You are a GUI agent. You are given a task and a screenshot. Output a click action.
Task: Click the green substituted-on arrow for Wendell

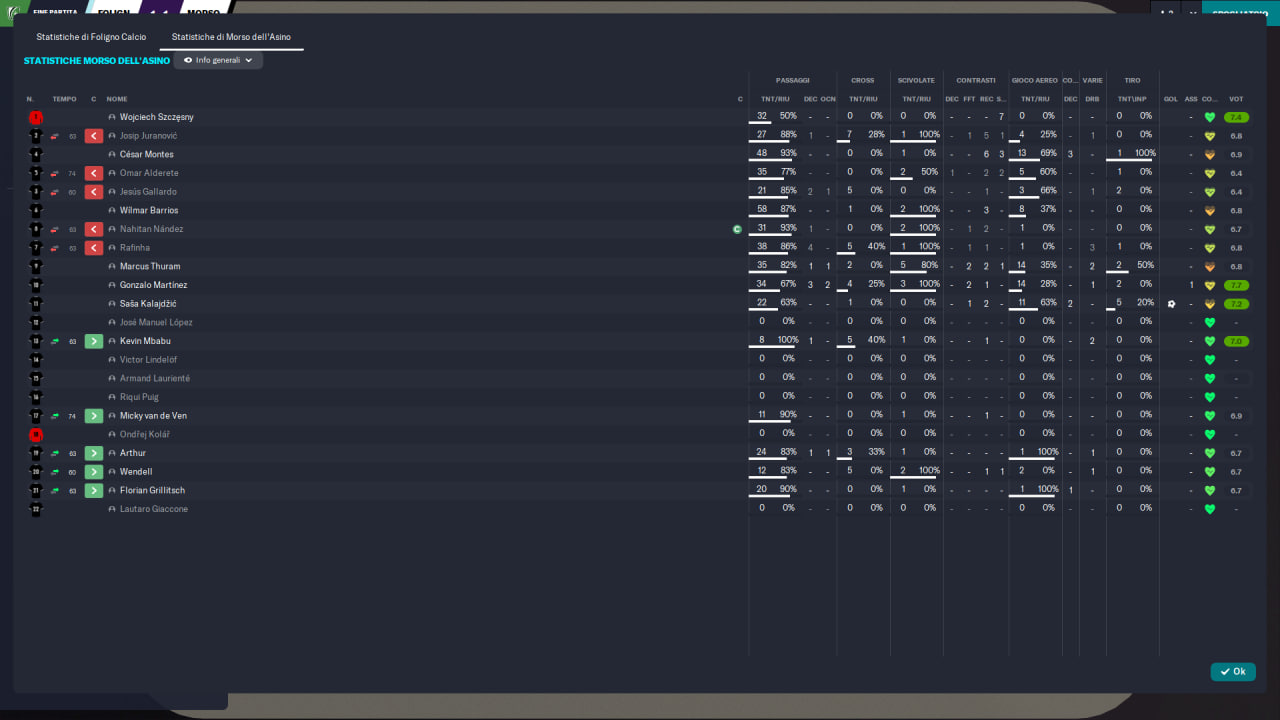tap(94, 472)
